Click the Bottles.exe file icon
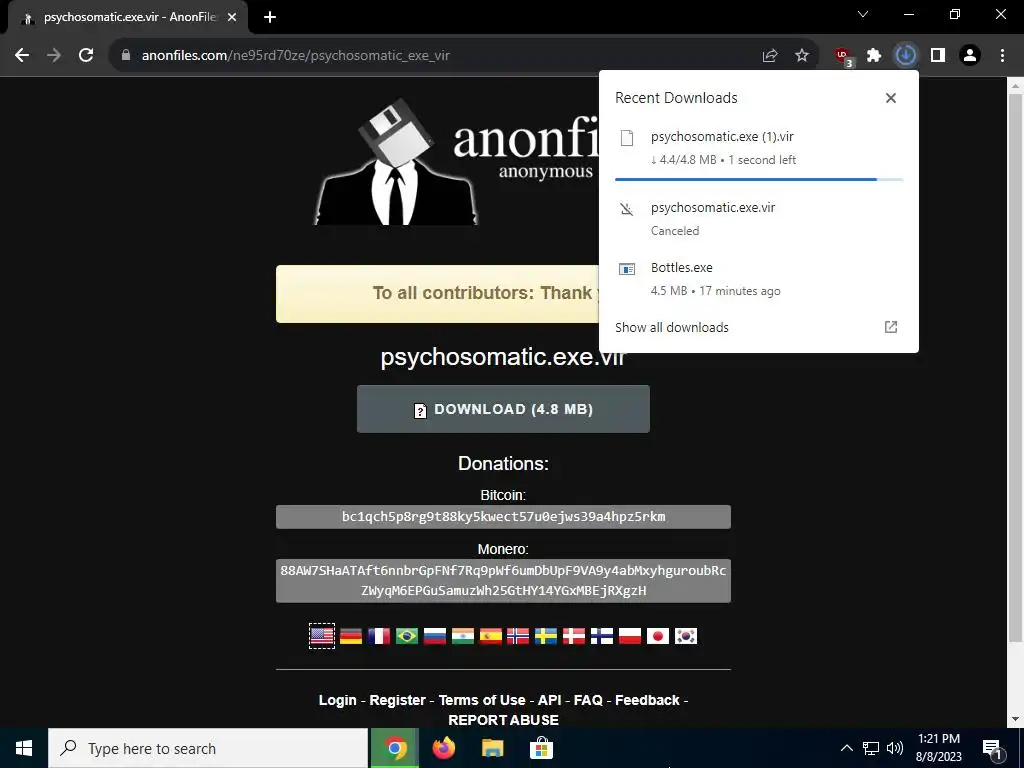The width and height of the screenshot is (1024, 768). 627,269
